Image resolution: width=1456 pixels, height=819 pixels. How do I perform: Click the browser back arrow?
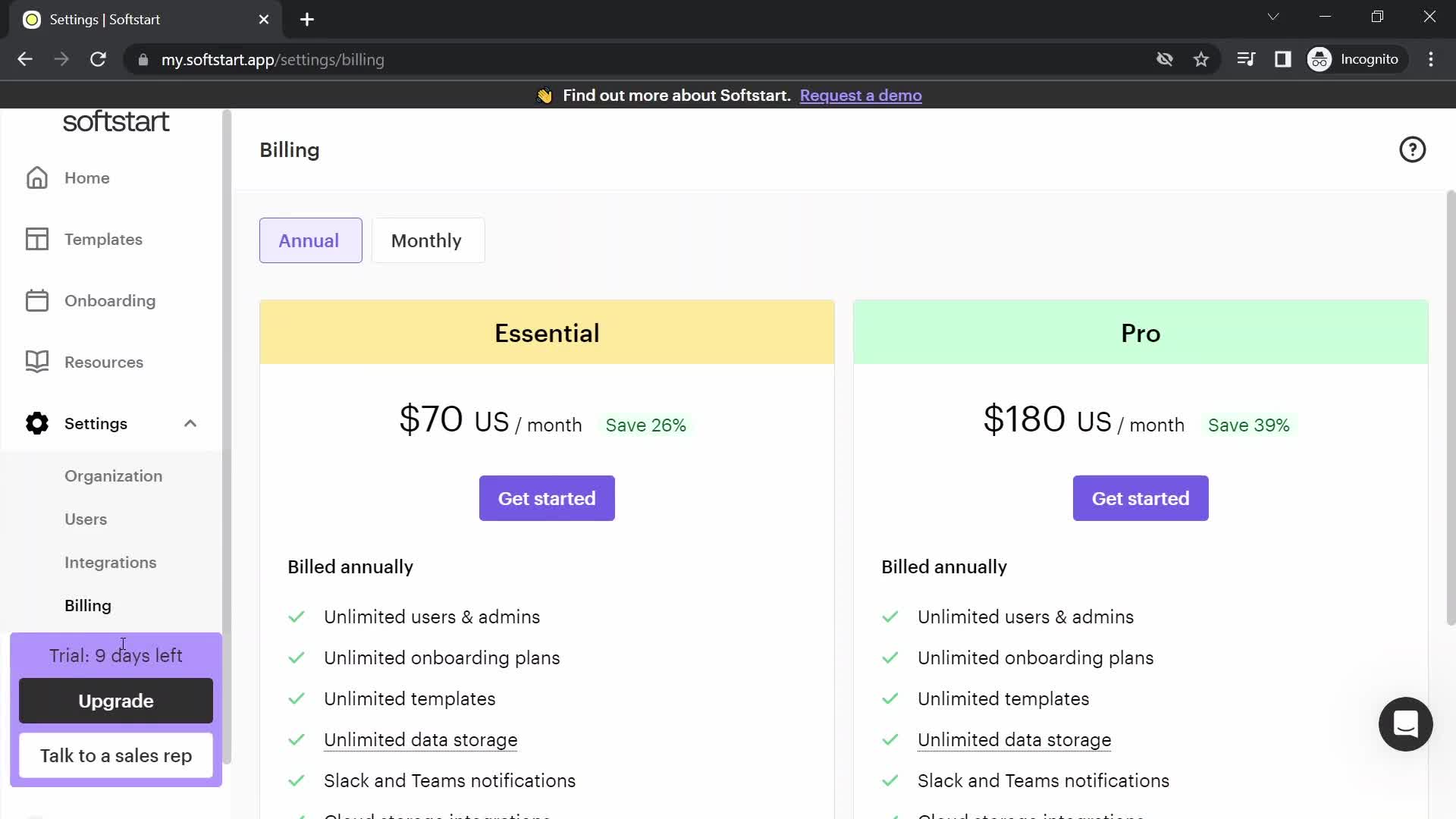pos(25,59)
